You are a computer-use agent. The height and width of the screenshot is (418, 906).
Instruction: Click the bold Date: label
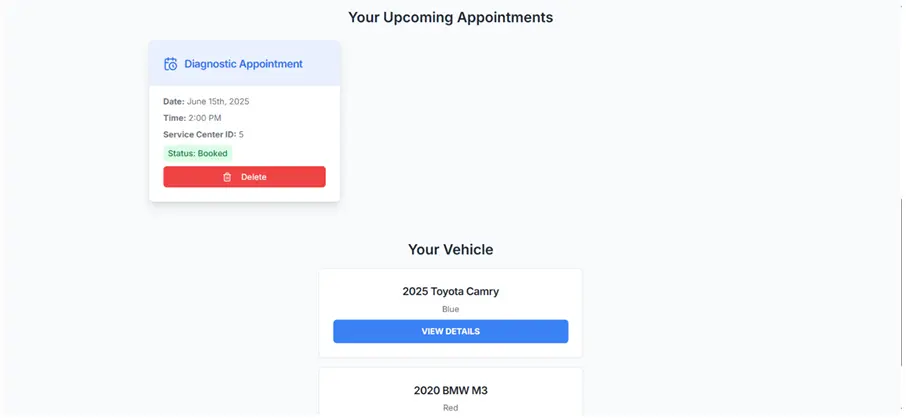[174, 101]
